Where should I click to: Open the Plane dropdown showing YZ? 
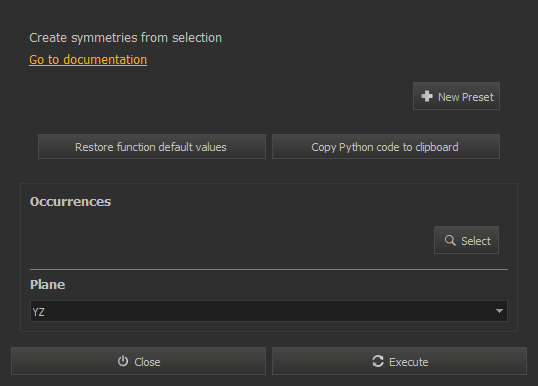pyautogui.click(x=269, y=311)
